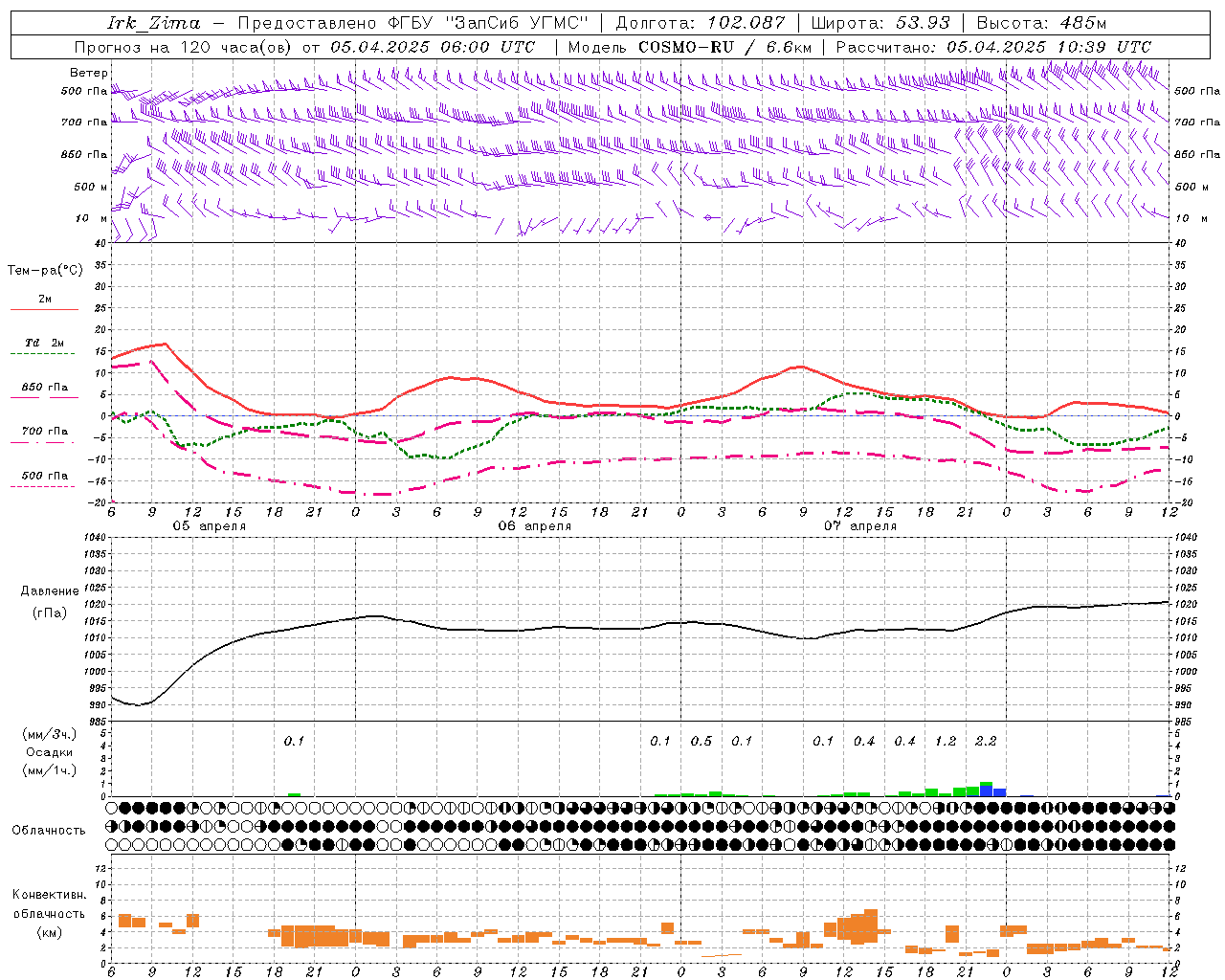Click the '10 м' wind level label on left

tap(92, 218)
